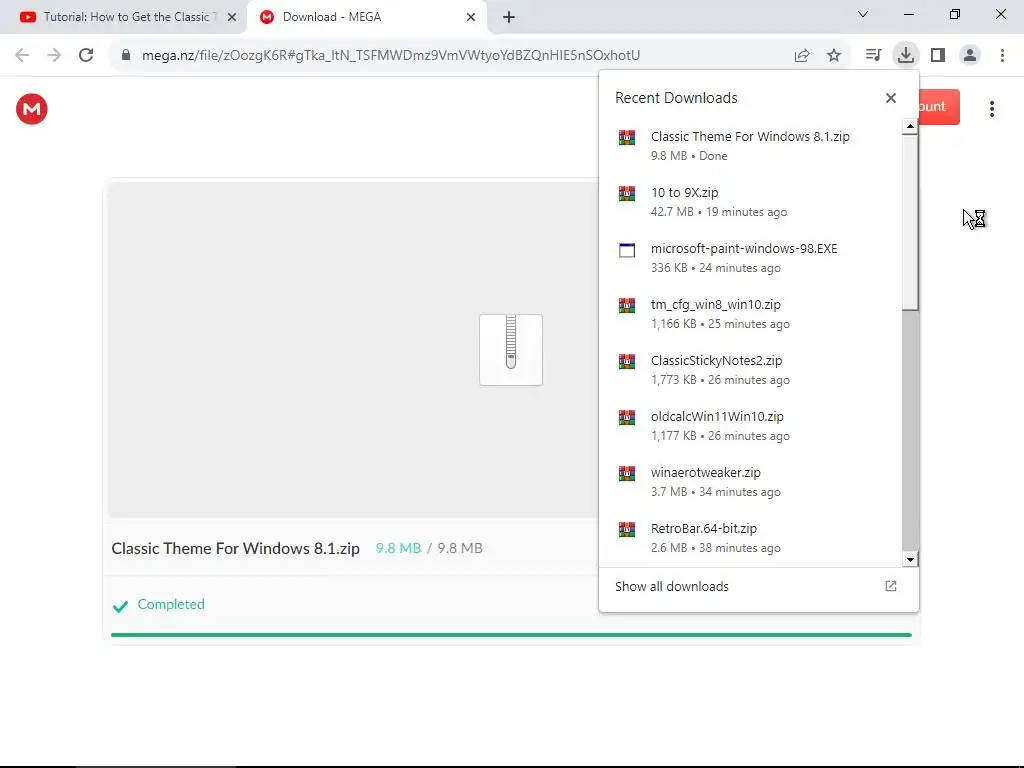Click icon of winaerotweaker.zip
This screenshot has width=1024, height=768.
[x=627, y=473]
